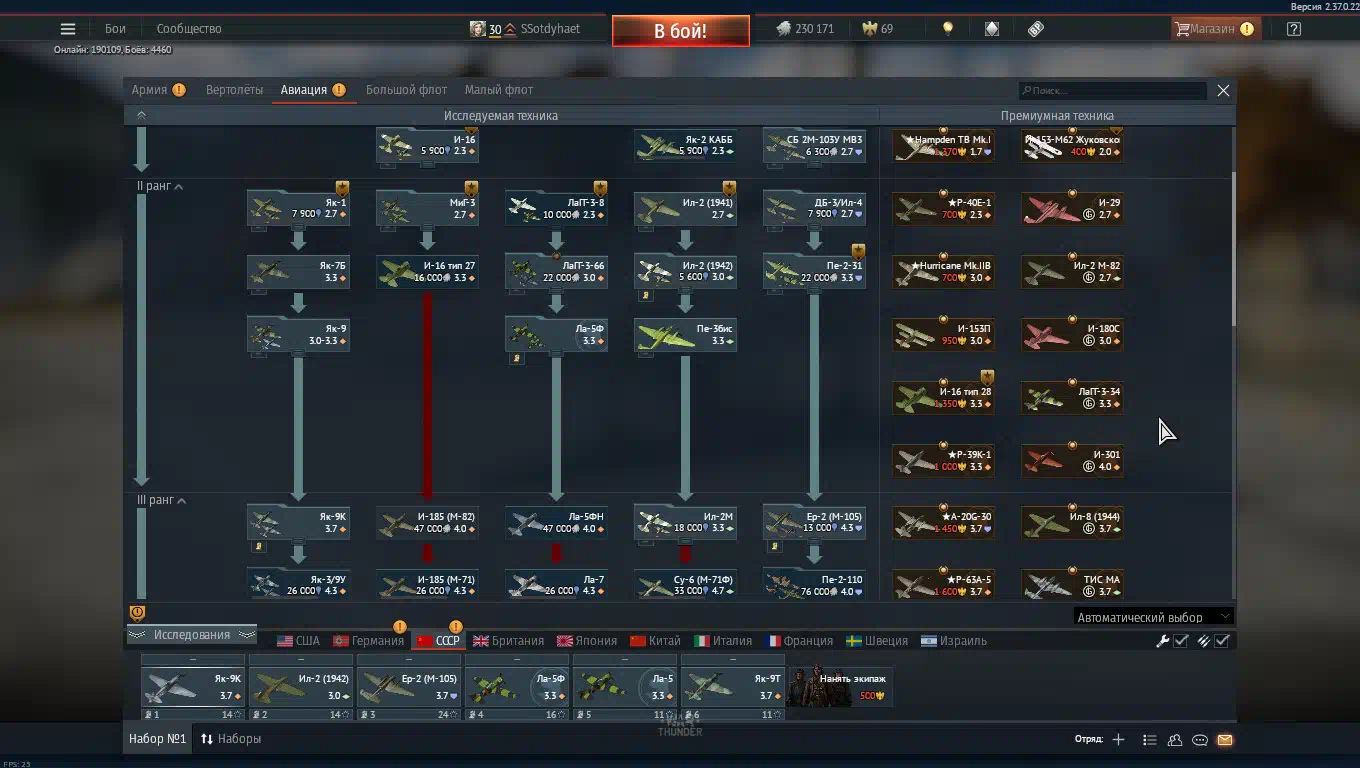The image size is (1360, 768).
Task: Switch to the Армия tab
Action: pyautogui.click(x=158, y=90)
